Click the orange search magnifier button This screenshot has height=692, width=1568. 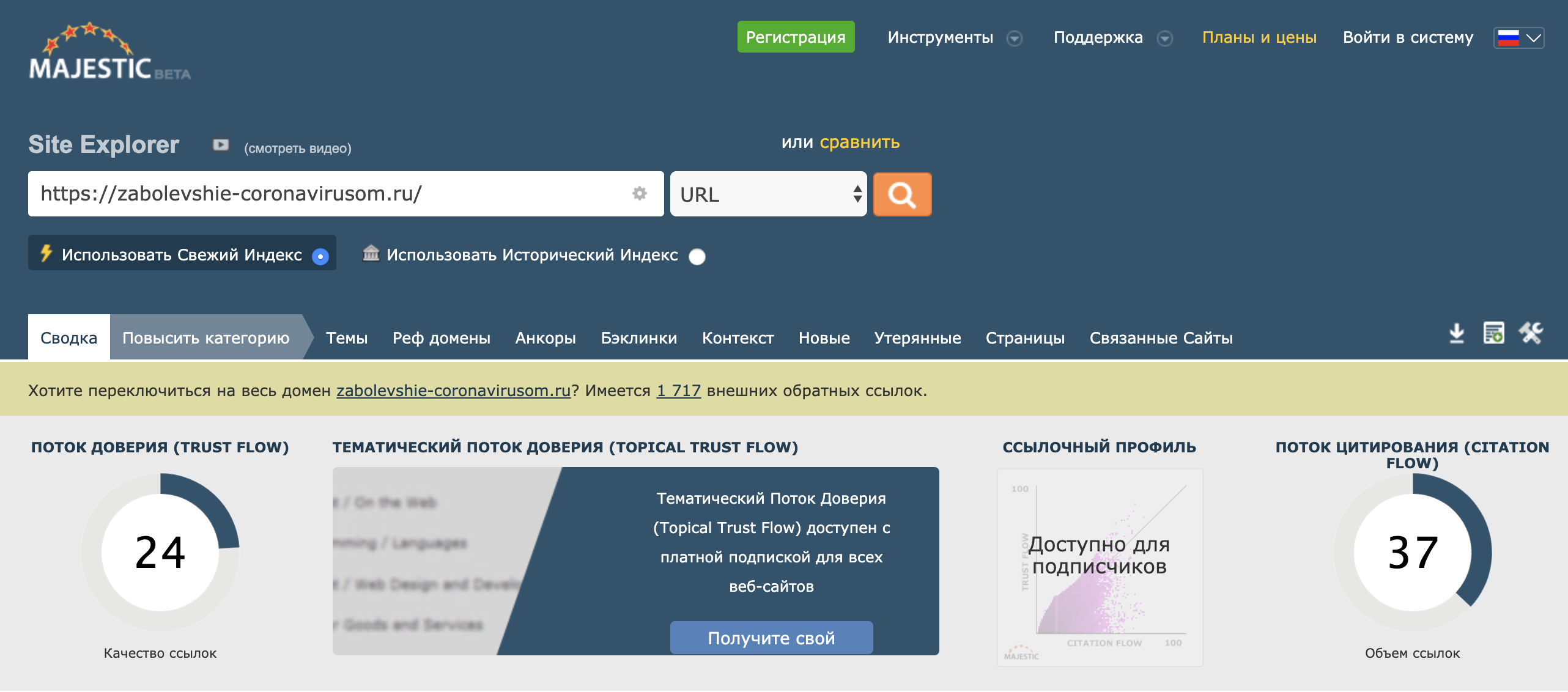902,194
